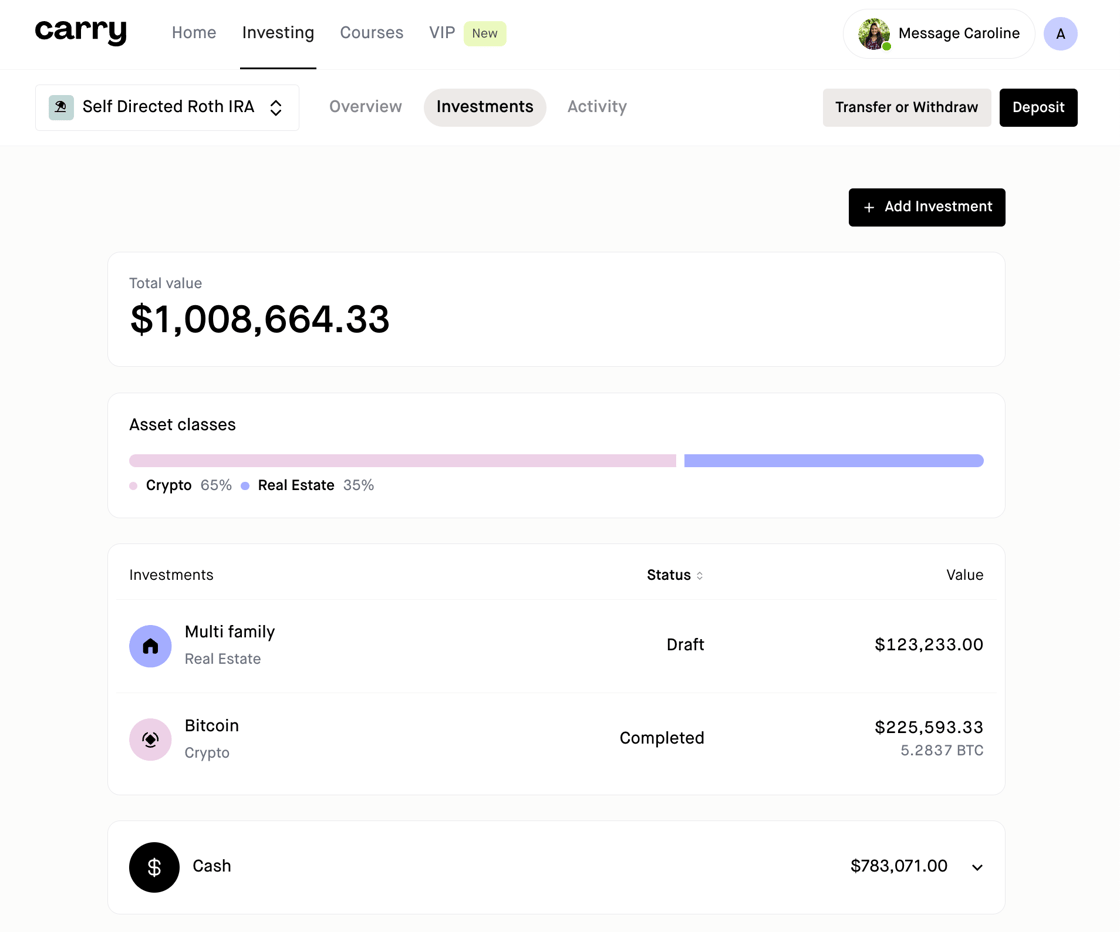This screenshot has width=1120, height=932.
Task: Open the user avatar A menu
Action: [1060, 34]
